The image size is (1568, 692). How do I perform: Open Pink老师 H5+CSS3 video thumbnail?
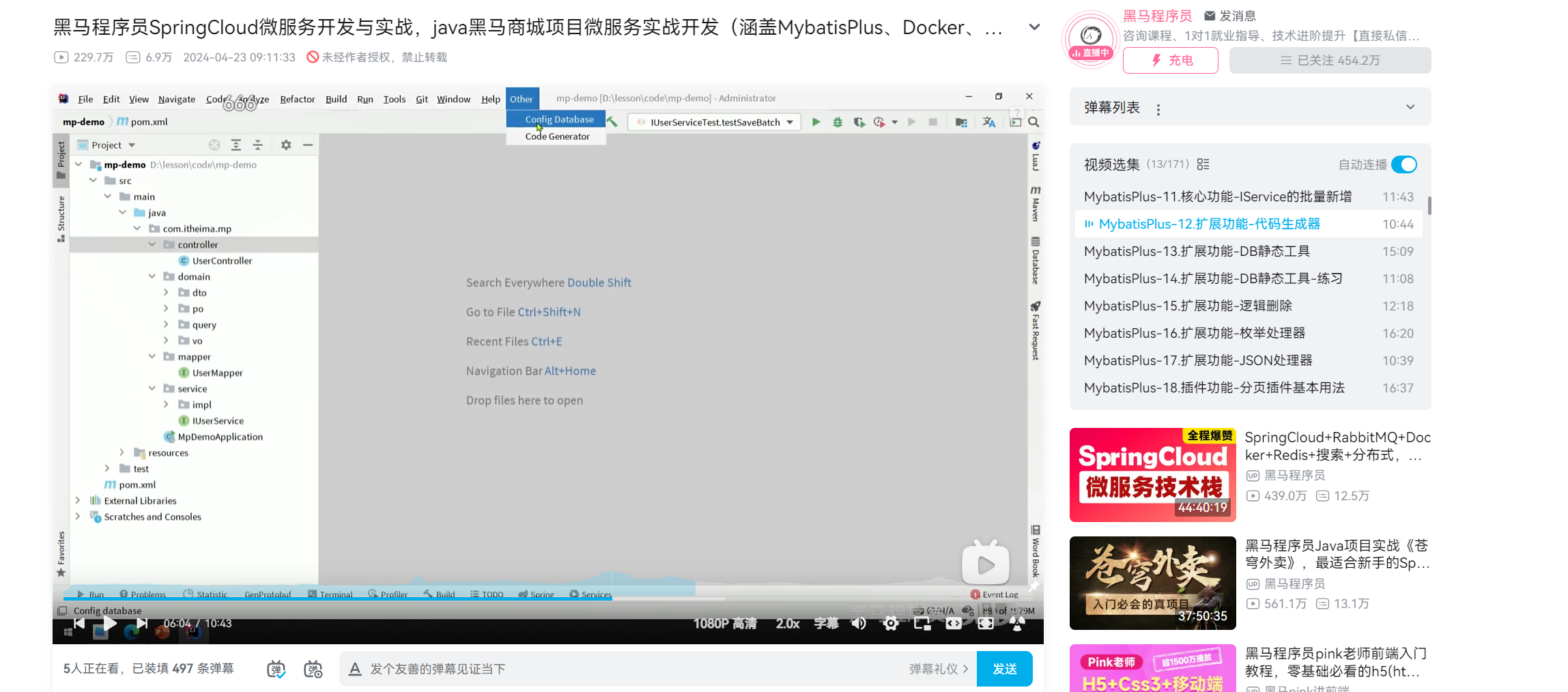(1152, 668)
